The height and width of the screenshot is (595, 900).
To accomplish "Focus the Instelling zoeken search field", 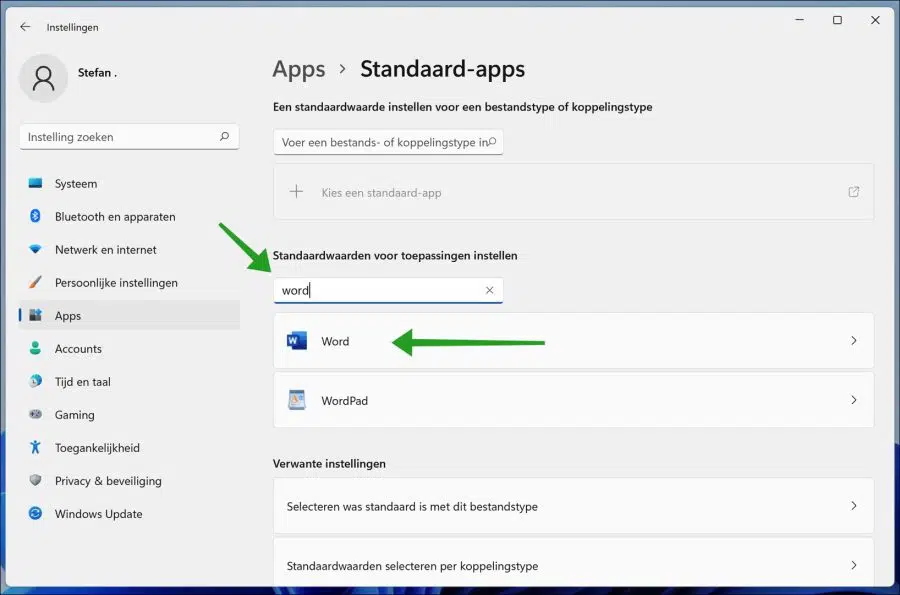I will coord(129,137).
